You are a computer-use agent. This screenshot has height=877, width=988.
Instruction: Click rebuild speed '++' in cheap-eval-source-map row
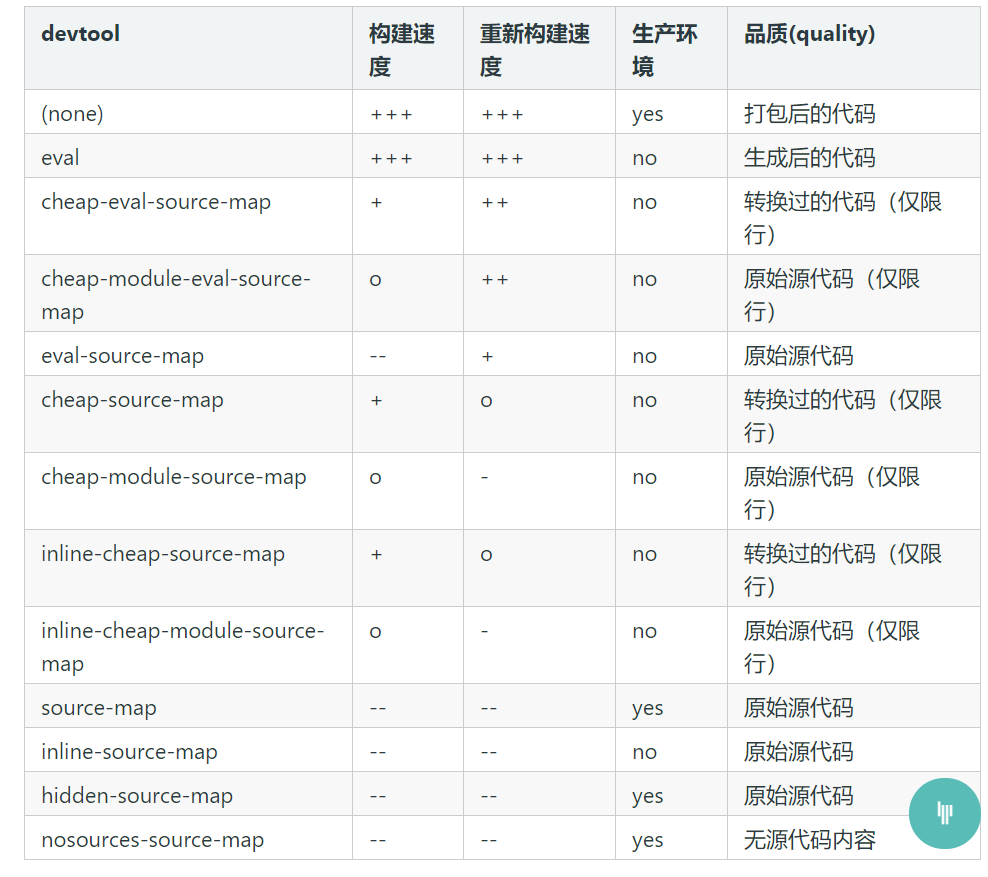495,203
